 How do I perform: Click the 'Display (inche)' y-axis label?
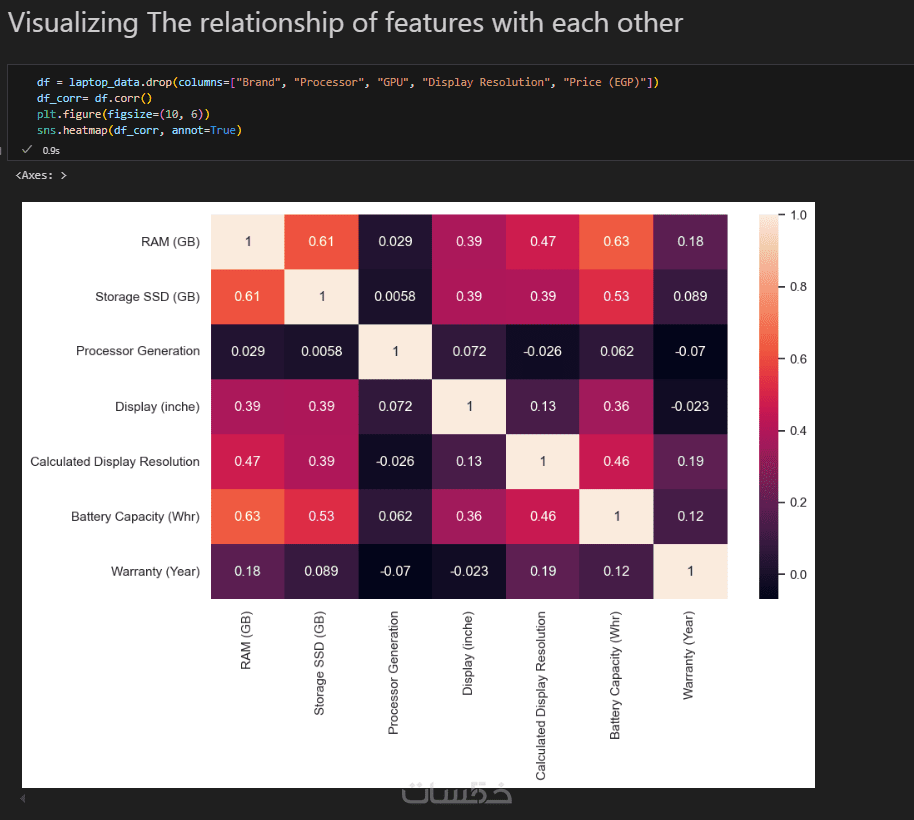point(157,406)
